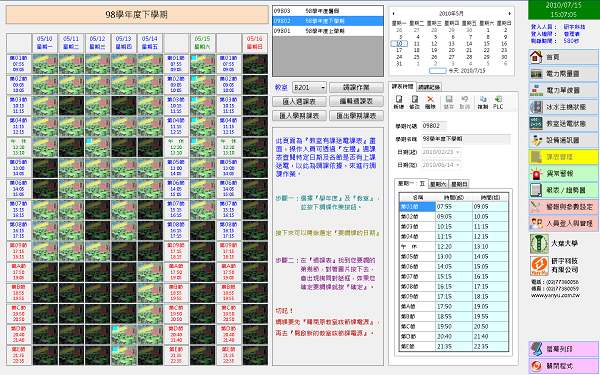Select highlighted semester row 09802
The width and height of the screenshot is (600, 375).
[328, 21]
